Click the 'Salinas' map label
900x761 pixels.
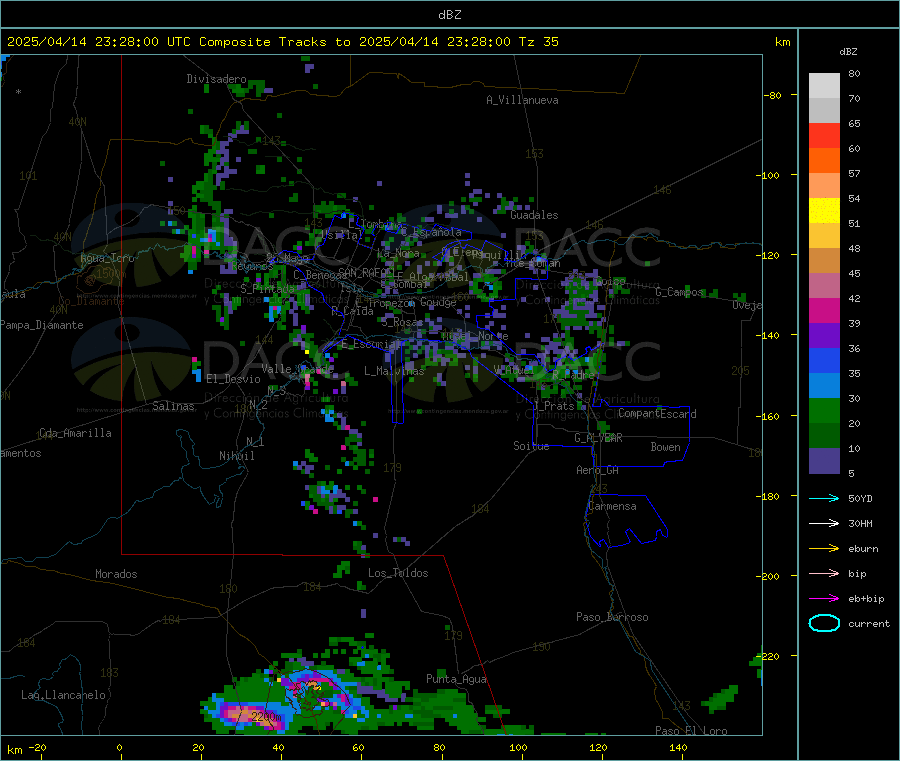[x=173, y=406]
